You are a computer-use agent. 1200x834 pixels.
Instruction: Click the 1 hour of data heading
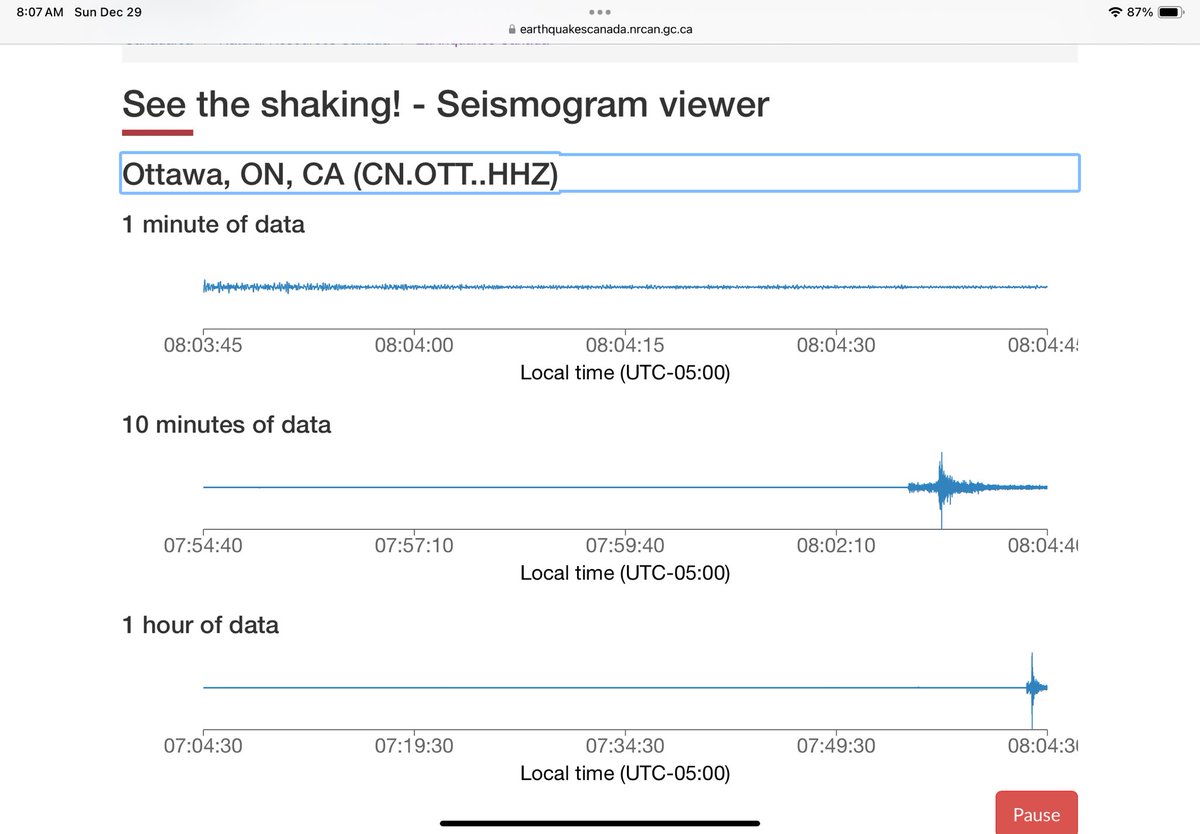coord(200,625)
